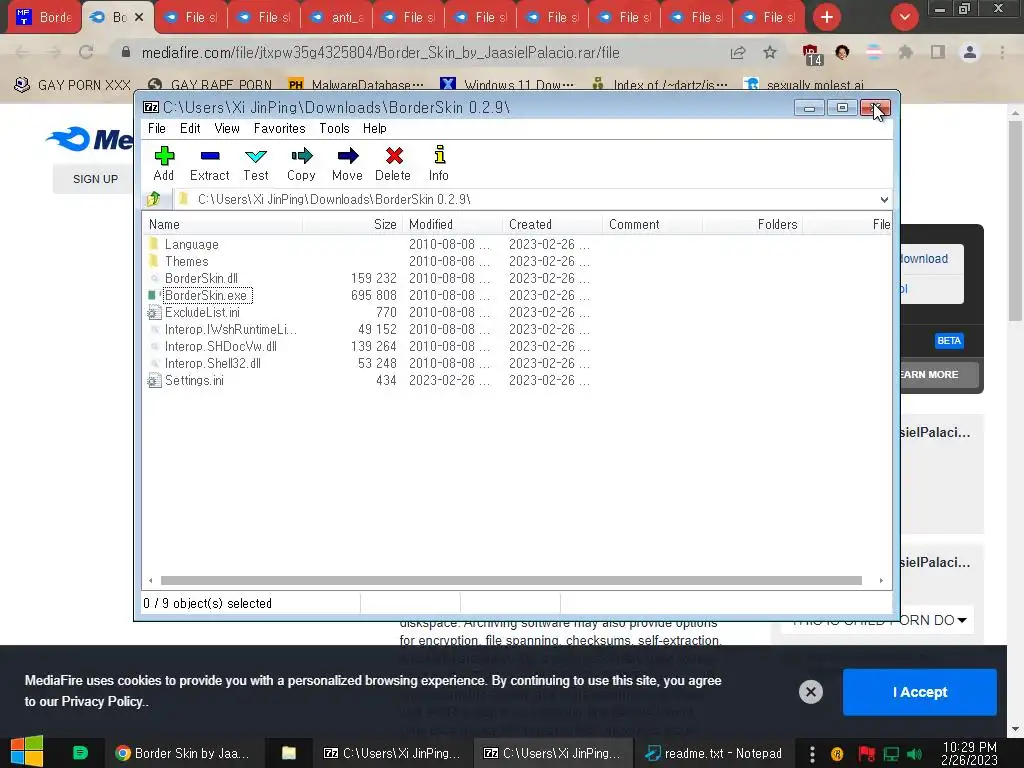Click the Delete toolbar icon
This screenshot has height=768, width=1024.
click(393, 163)
